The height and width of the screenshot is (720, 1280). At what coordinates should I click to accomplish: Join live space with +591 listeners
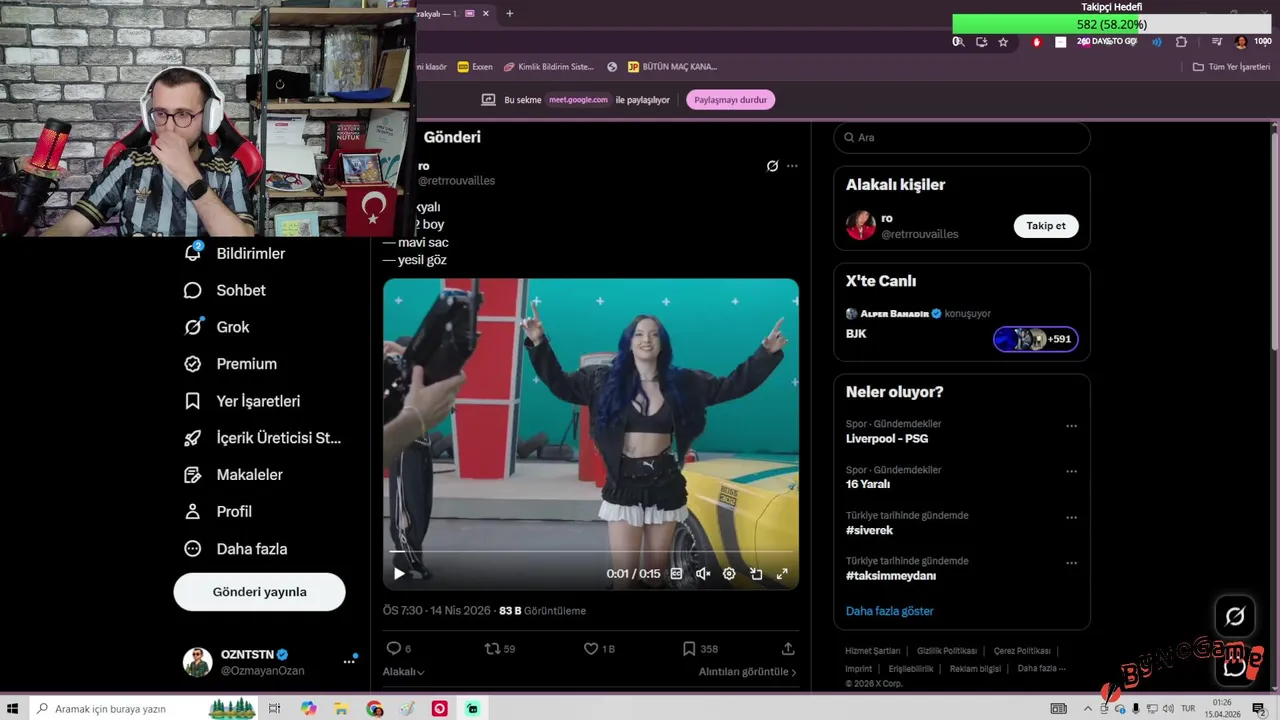pyautogui.click(x=1035, y=339)
